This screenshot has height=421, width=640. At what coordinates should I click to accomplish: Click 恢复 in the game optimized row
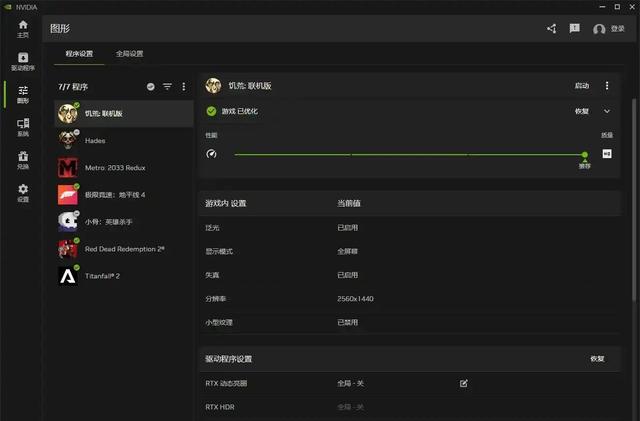[582, 111]
